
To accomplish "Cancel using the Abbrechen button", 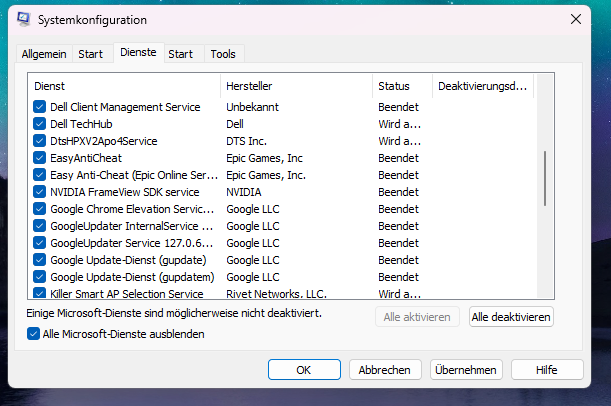I will (385, 370).
